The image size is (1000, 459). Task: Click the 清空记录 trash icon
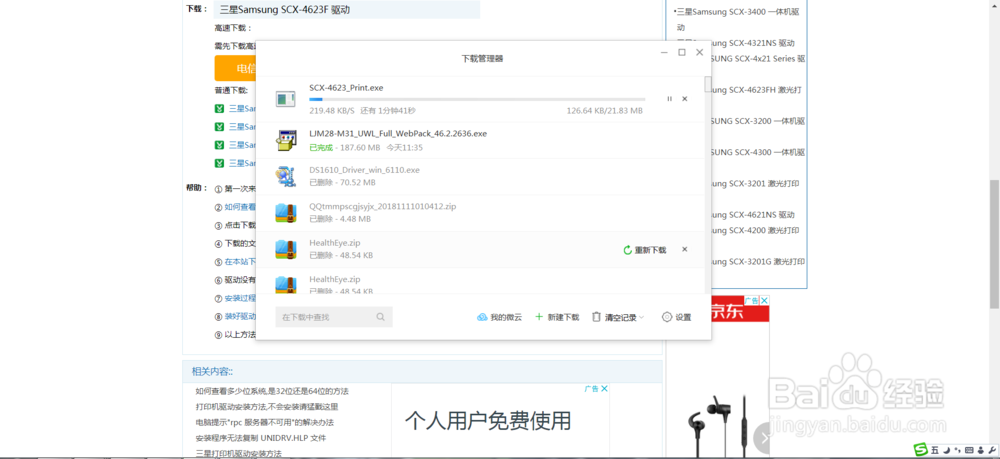(x=596, y=317)
